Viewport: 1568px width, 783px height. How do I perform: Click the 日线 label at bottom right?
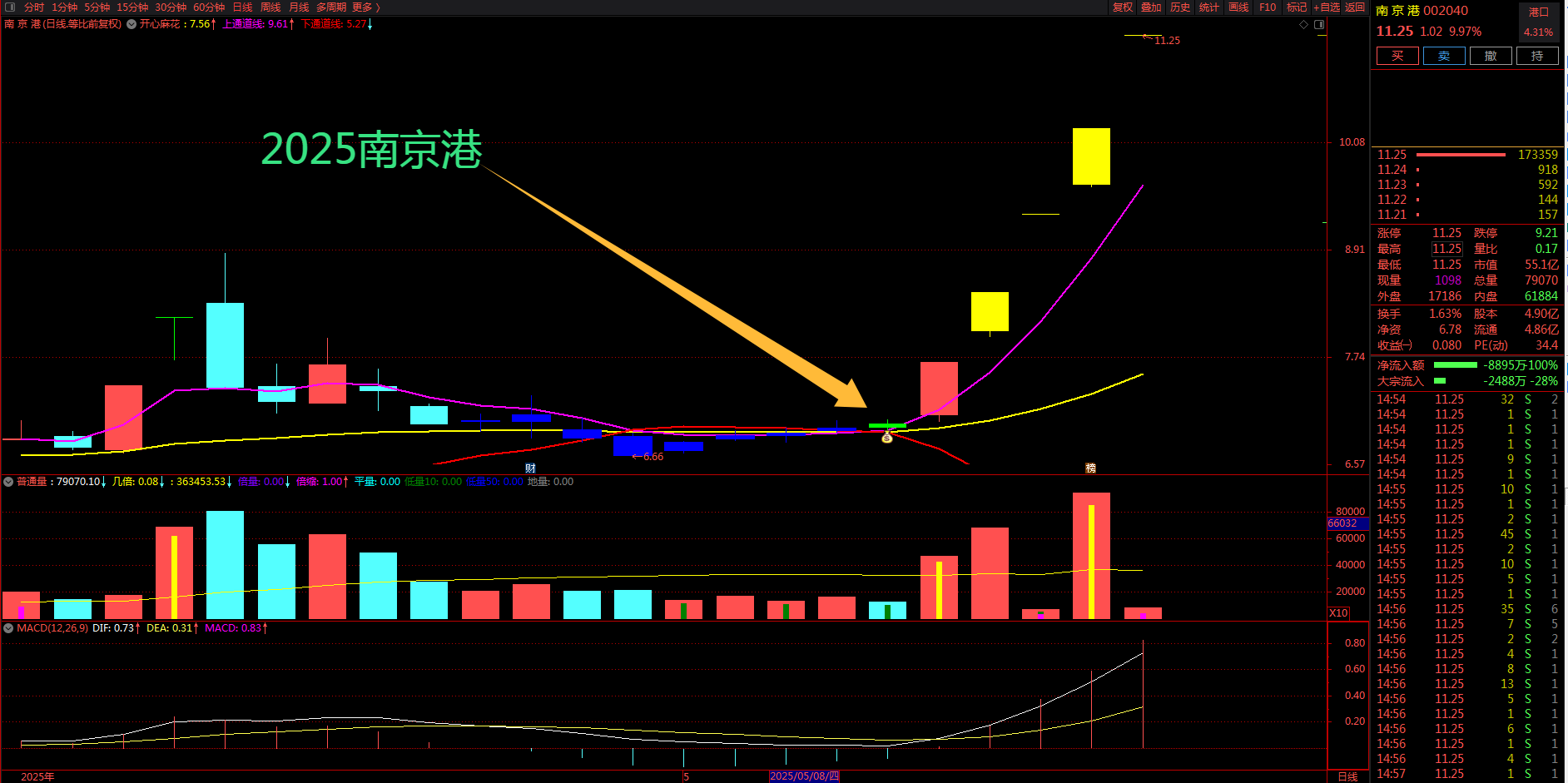click(1347, 776)
